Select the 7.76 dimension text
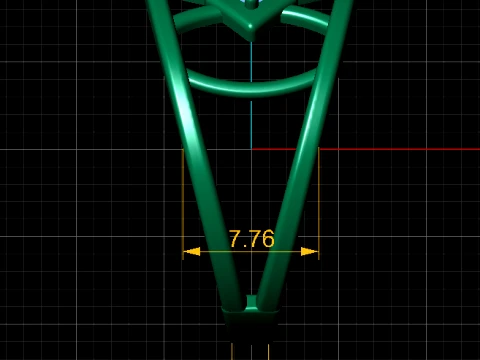The width and height of the screenshot is (480, 360). [252, 239]
